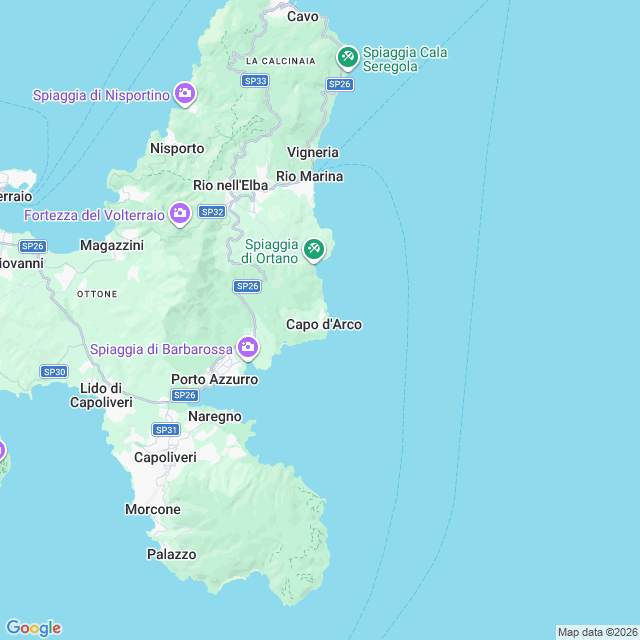Click the Porto Azzurro town label
Image resolution: width=640 pixels, height=640 pixels.
[215, 379]
